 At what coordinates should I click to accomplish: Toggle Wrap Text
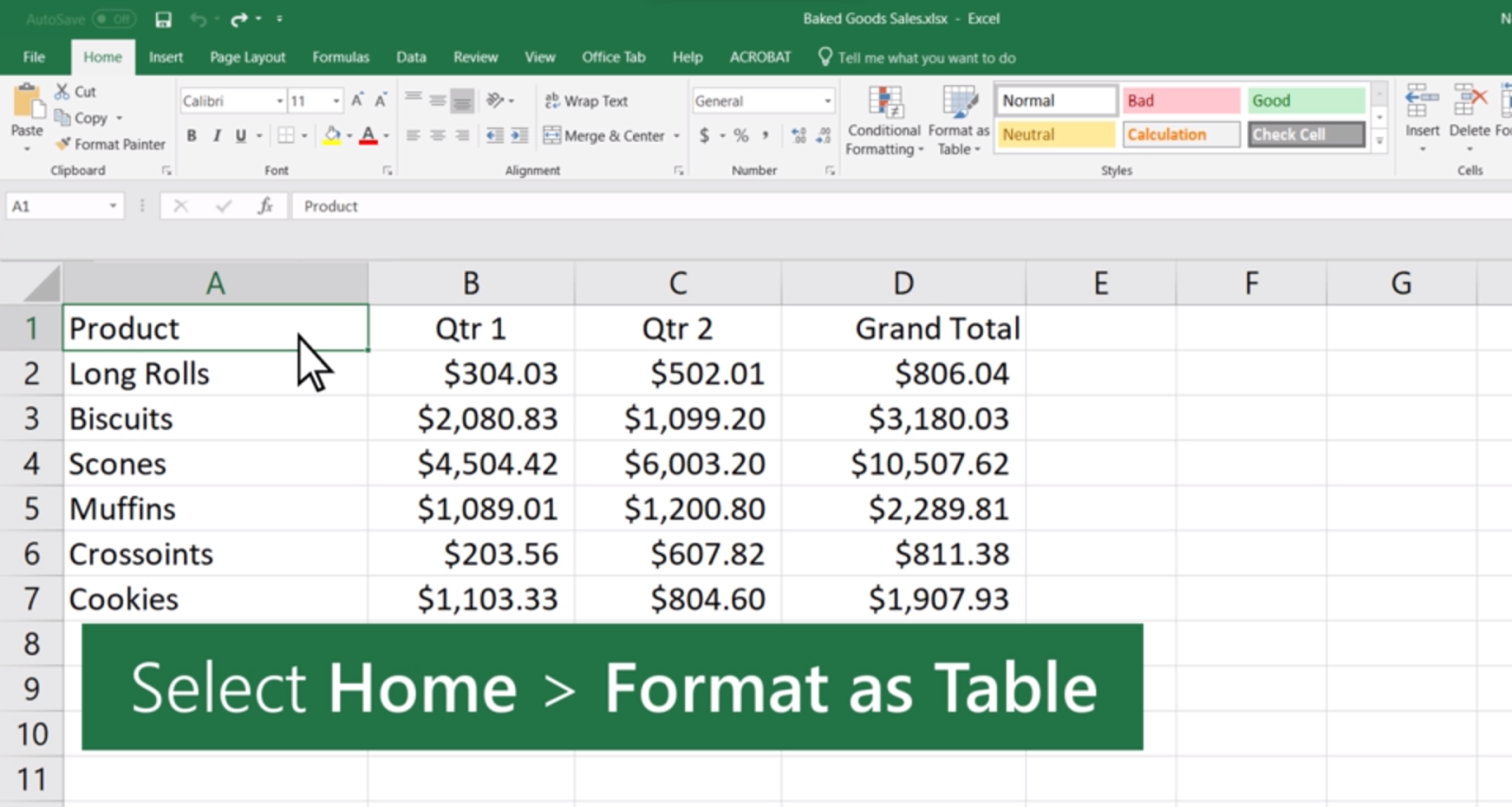[x=586, y=100]
